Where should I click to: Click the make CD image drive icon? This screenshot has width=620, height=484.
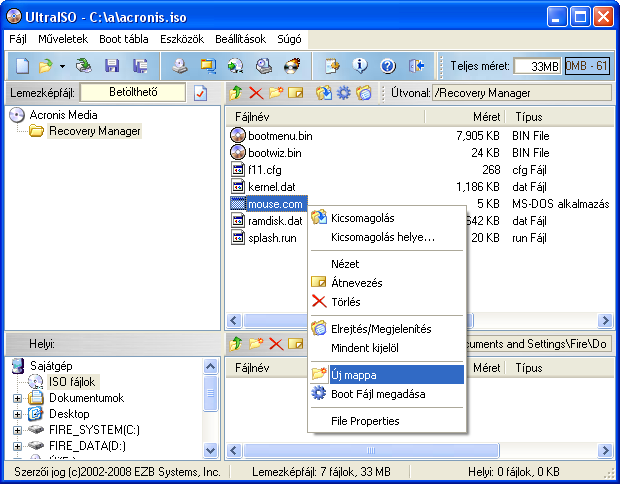[x=180, y=66]
